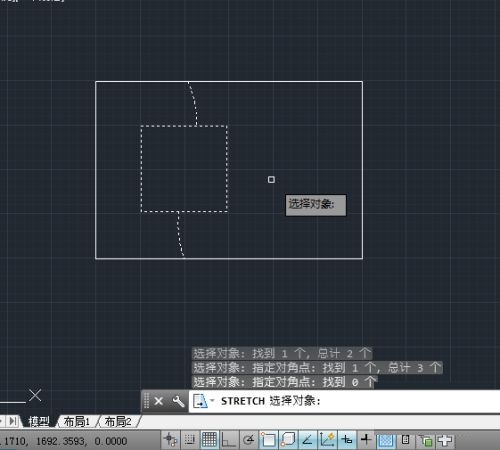This screenshot has height=450, width=500.
Task: Open command line customize wrench
Action: 178,401
